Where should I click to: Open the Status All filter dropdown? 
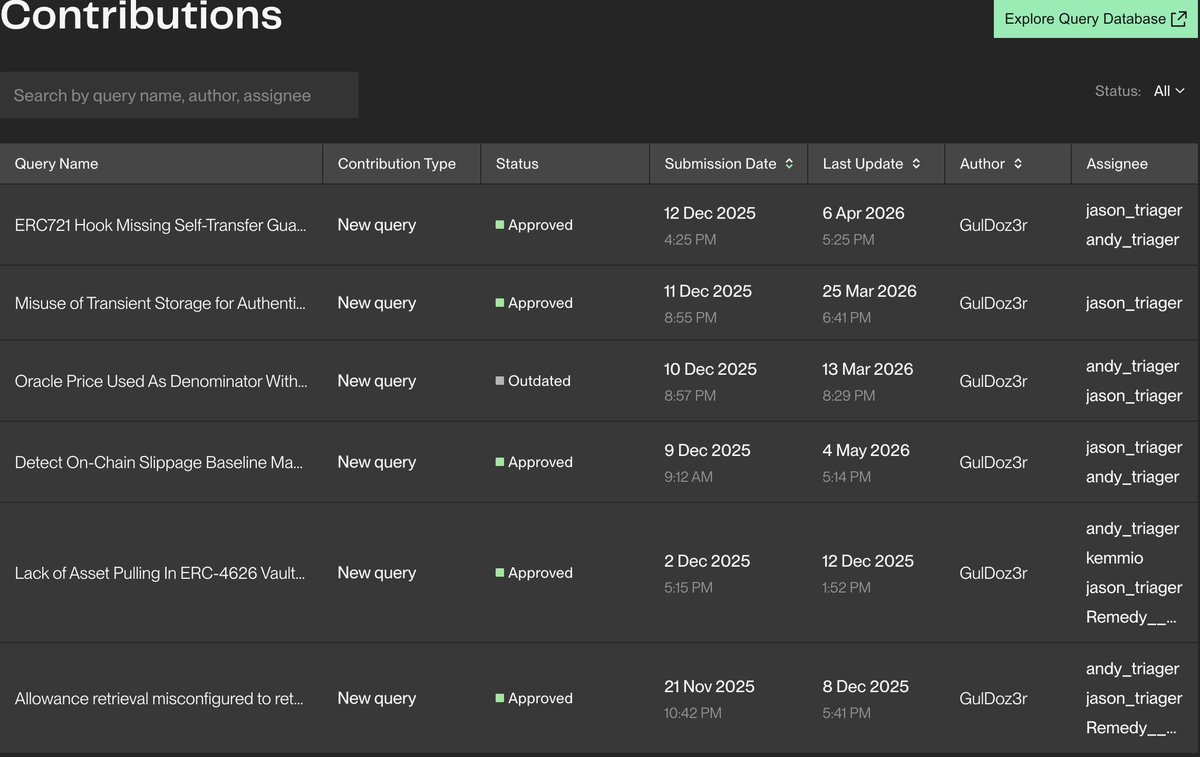pos(1169,91)
